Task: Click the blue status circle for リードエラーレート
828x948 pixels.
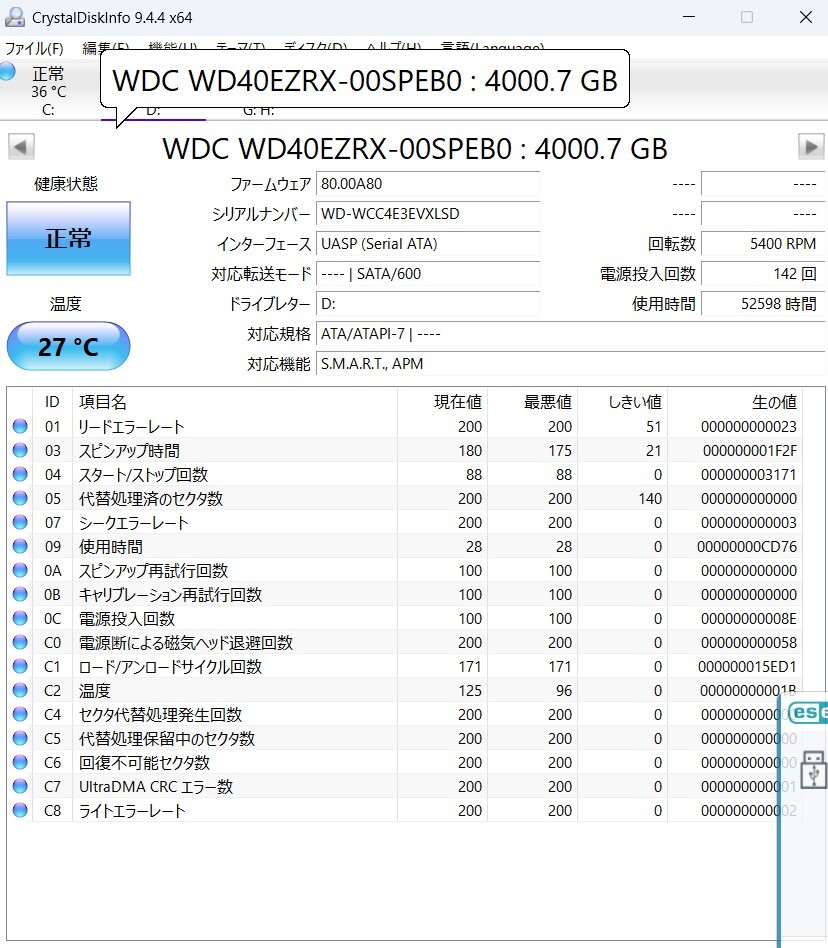Action: tap(20, 426)
